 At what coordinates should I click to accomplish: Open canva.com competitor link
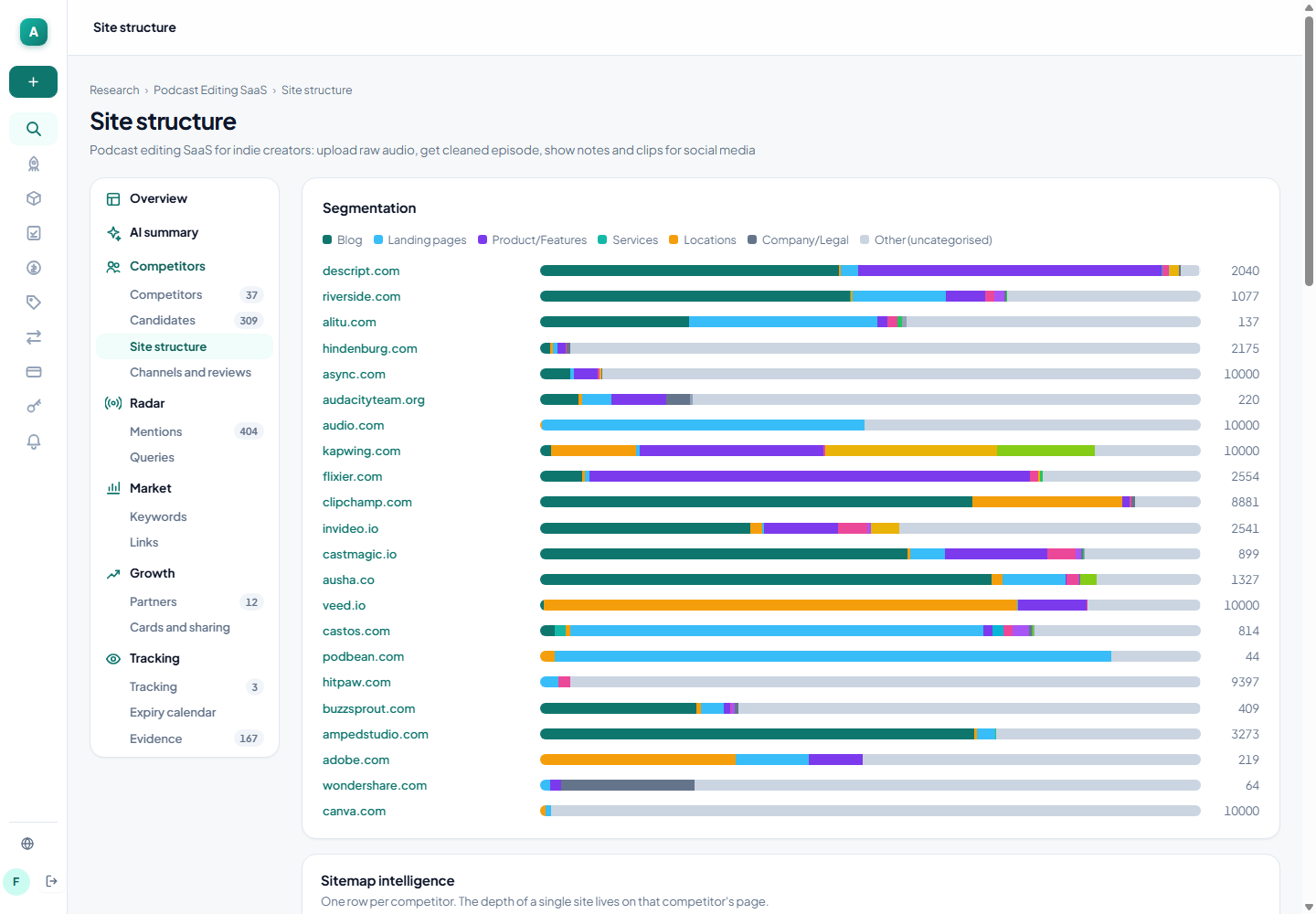(x=354, y=811)
